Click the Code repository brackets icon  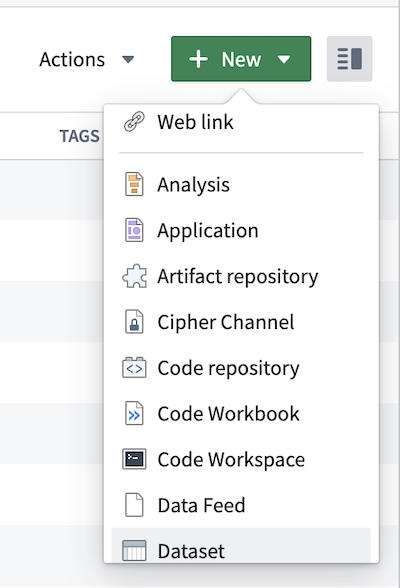134,368
